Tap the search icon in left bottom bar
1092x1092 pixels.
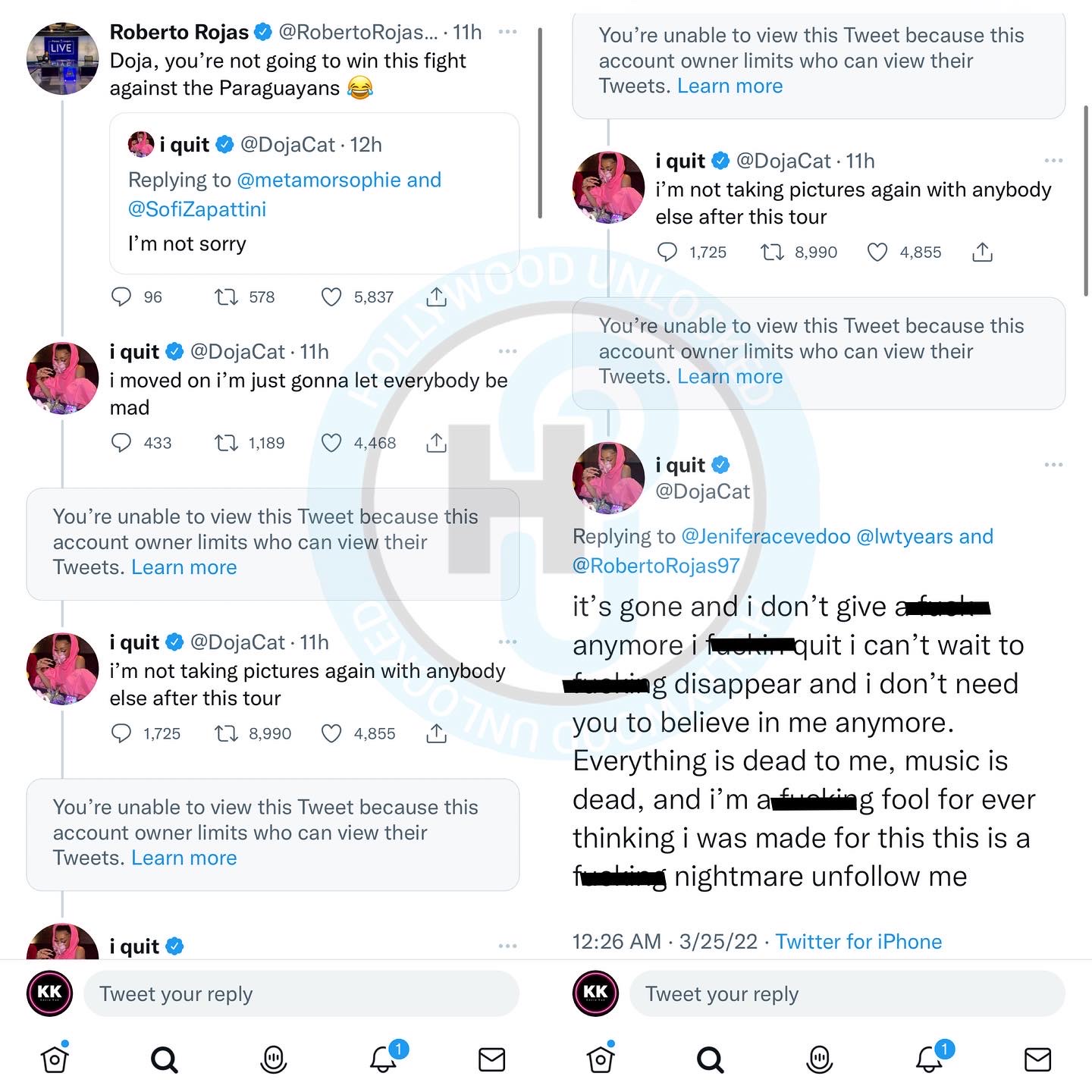pyautogui.click(x=164, y=1059)
